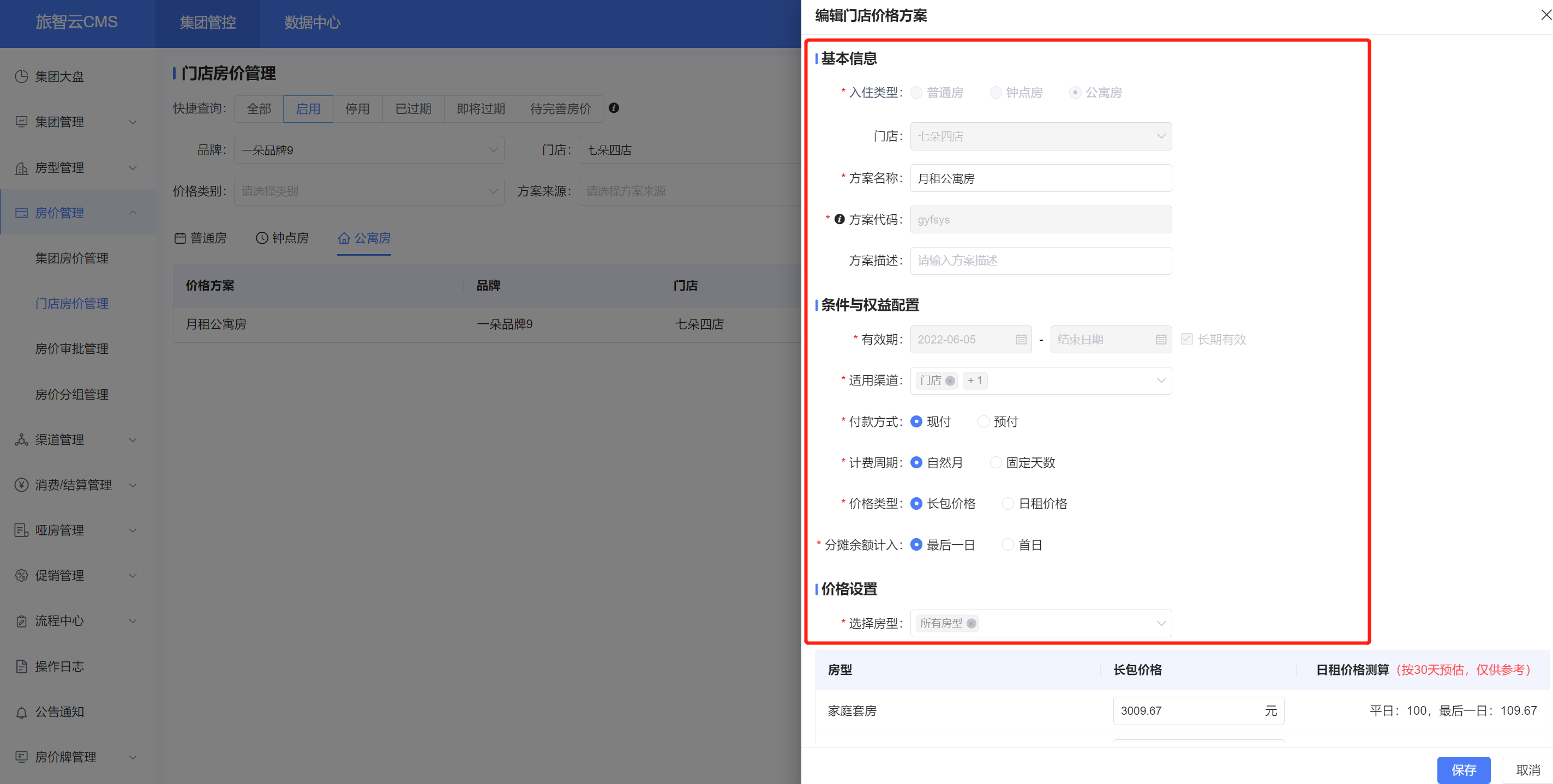Open the 方案来源 dropdown
Image resolution: width=1553 pixels, height=784 pixels.
689,191
